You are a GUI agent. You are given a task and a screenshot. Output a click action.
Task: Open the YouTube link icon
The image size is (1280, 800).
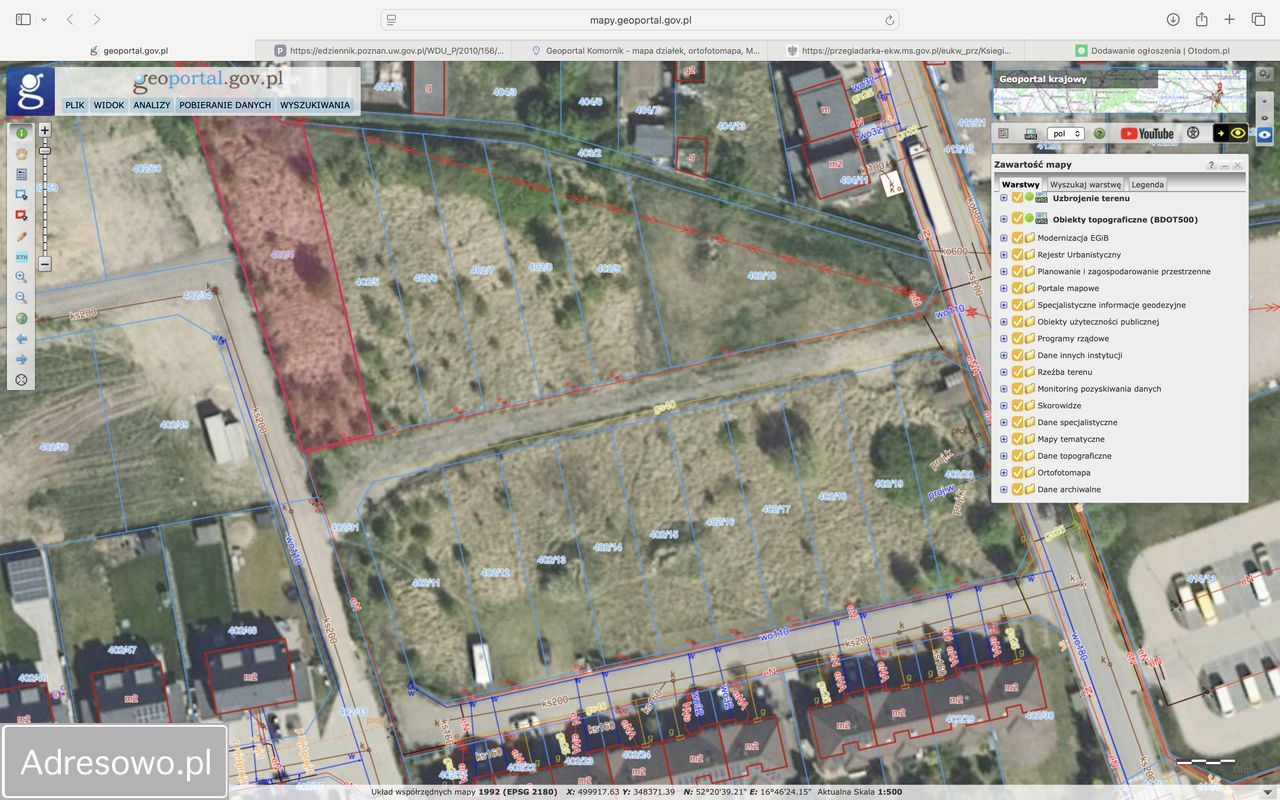(1147, 133)
